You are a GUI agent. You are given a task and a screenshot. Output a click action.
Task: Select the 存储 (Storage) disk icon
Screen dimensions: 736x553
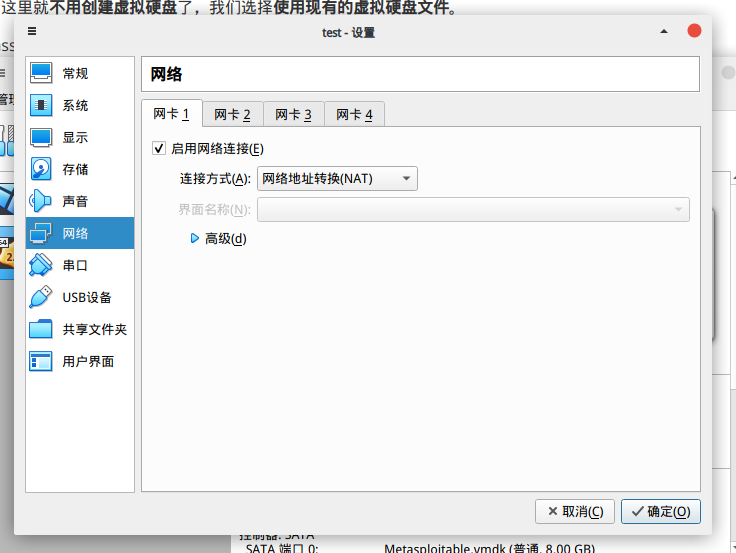pos(41,169)
